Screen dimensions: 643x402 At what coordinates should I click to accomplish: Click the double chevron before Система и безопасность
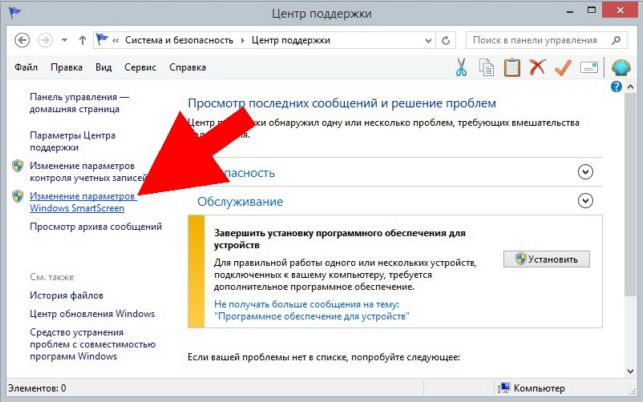point(115,40)
